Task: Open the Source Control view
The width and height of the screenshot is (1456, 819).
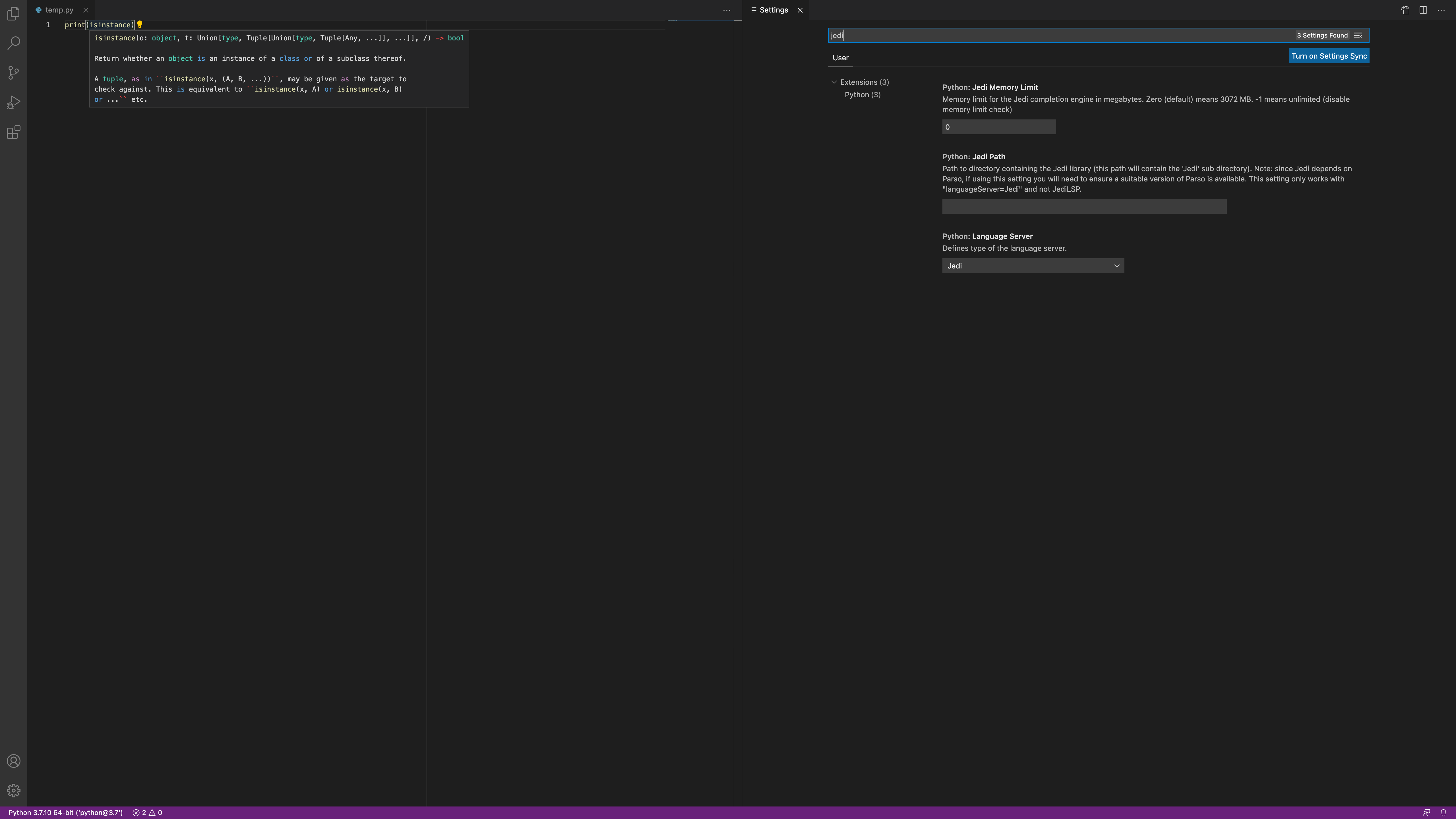Action: pos(13,72)
